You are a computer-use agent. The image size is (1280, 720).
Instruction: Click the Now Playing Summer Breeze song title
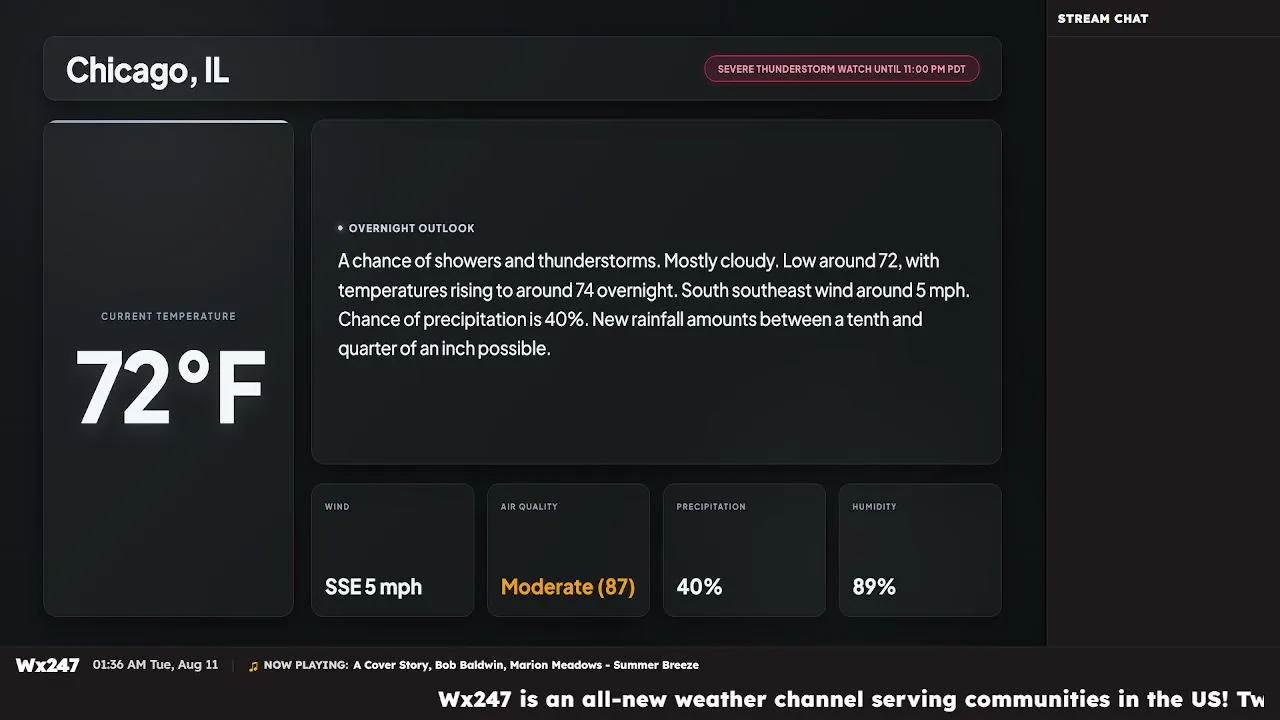pos(526,665)
